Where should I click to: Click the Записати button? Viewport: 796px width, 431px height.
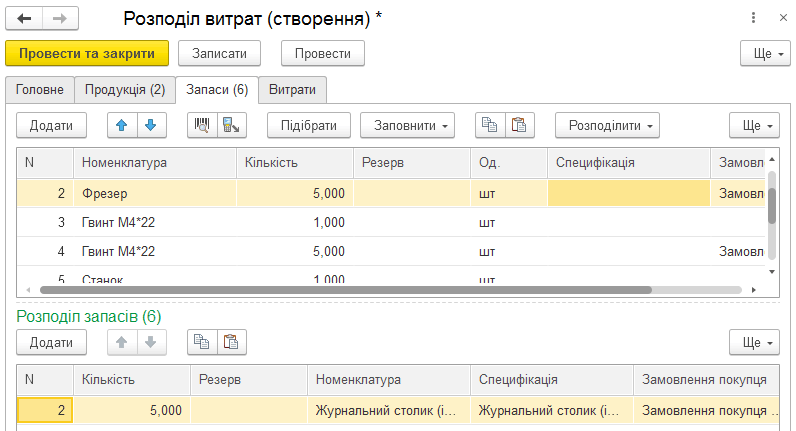point(219,53)
